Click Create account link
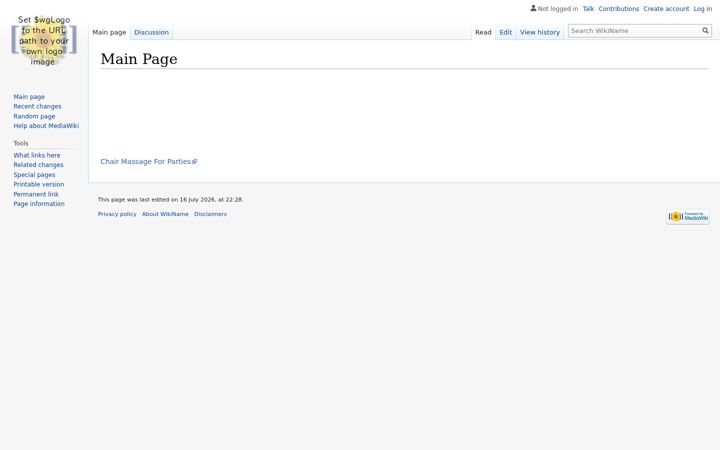The height and width of the screenshot is (450, 720). (666, 9)
